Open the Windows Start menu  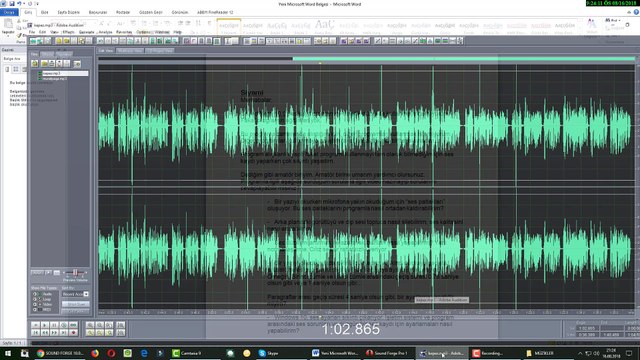point(7,353)
